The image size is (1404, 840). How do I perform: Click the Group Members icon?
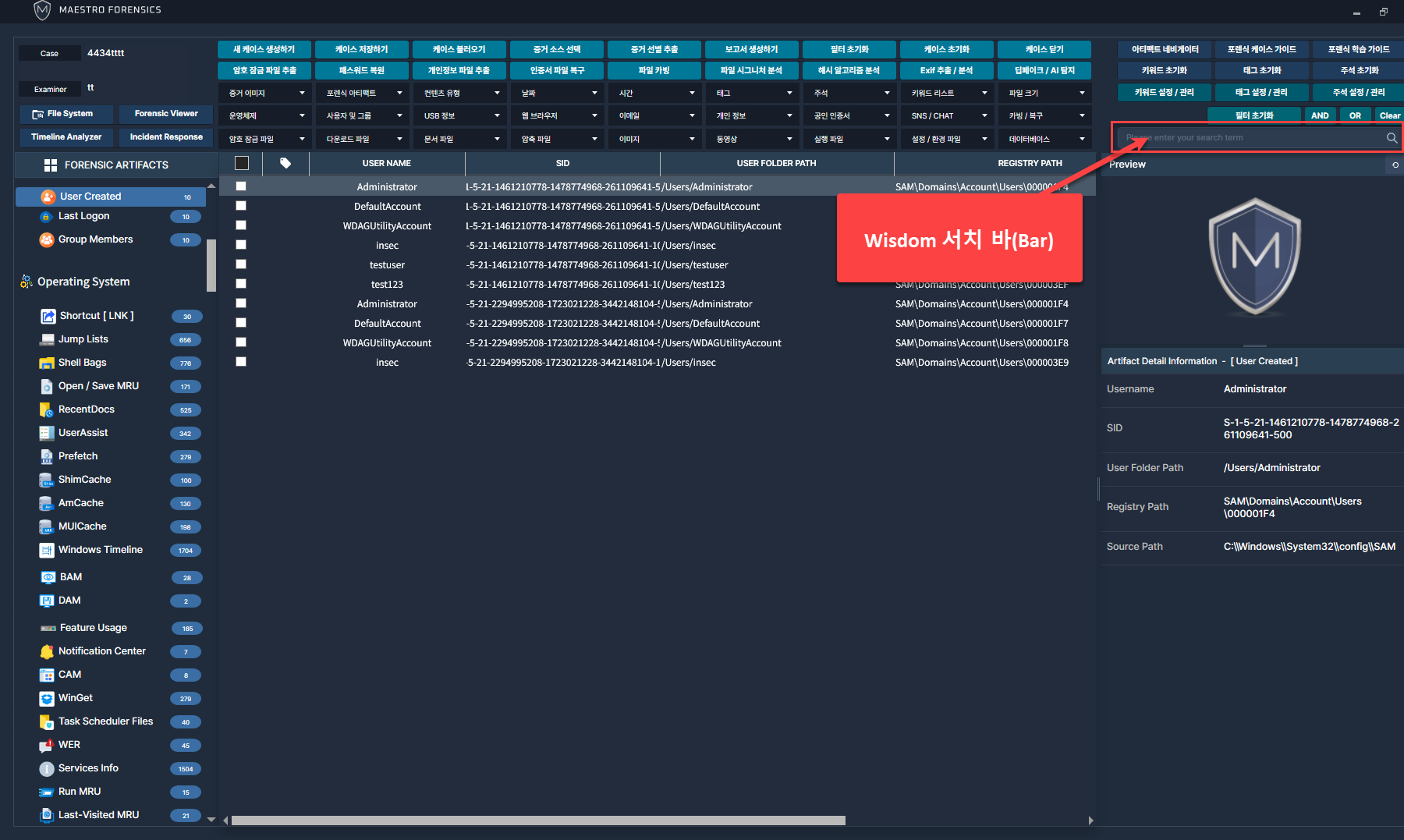pyautogui.click(x=47, y=239)
